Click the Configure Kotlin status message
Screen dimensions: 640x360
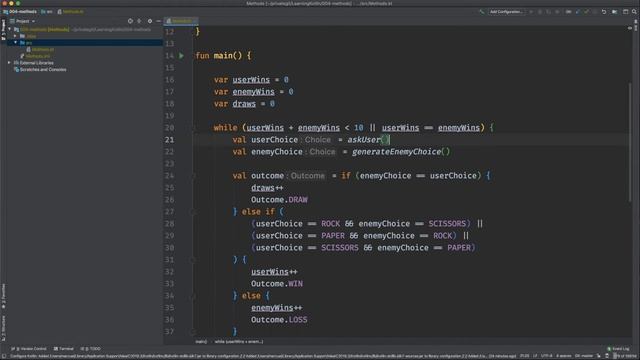263,356
